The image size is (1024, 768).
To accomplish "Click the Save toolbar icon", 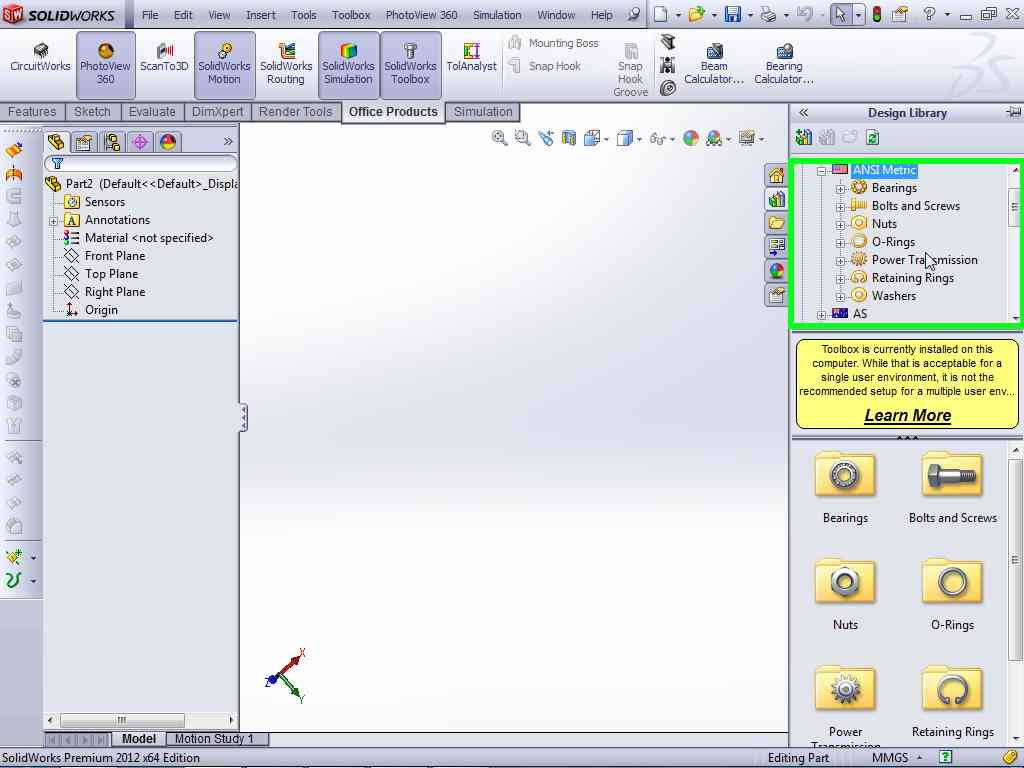I will pos(733,15).
